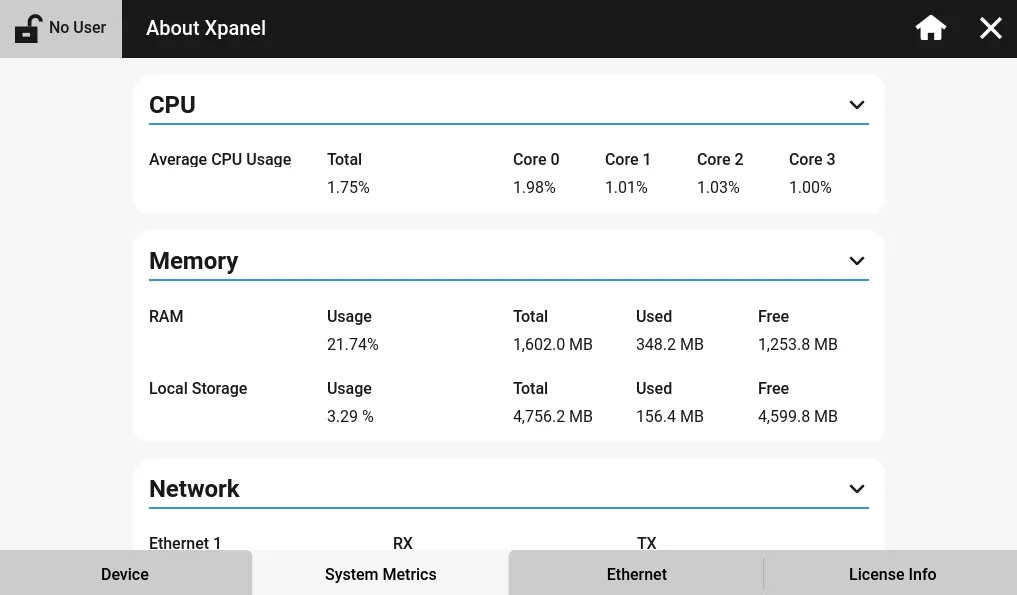Screen dimensions: 1017x595
Task: Click the Memory section heading
Action: (x=193, y=261)
